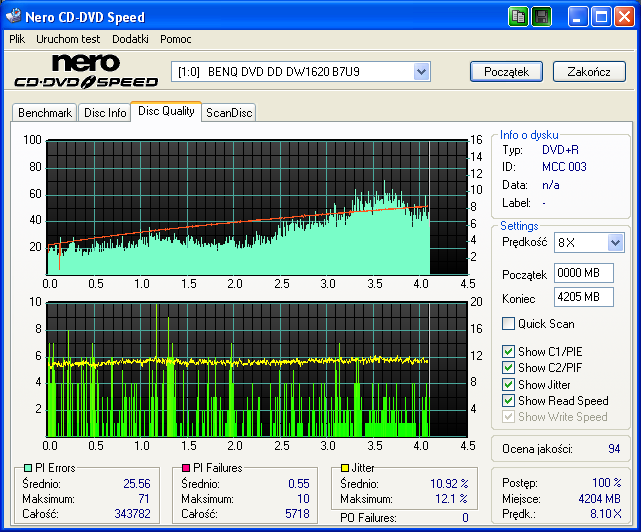Screen dimensions: 641x532
Task: Open the Plik menu
Action: tap(17, 39)
